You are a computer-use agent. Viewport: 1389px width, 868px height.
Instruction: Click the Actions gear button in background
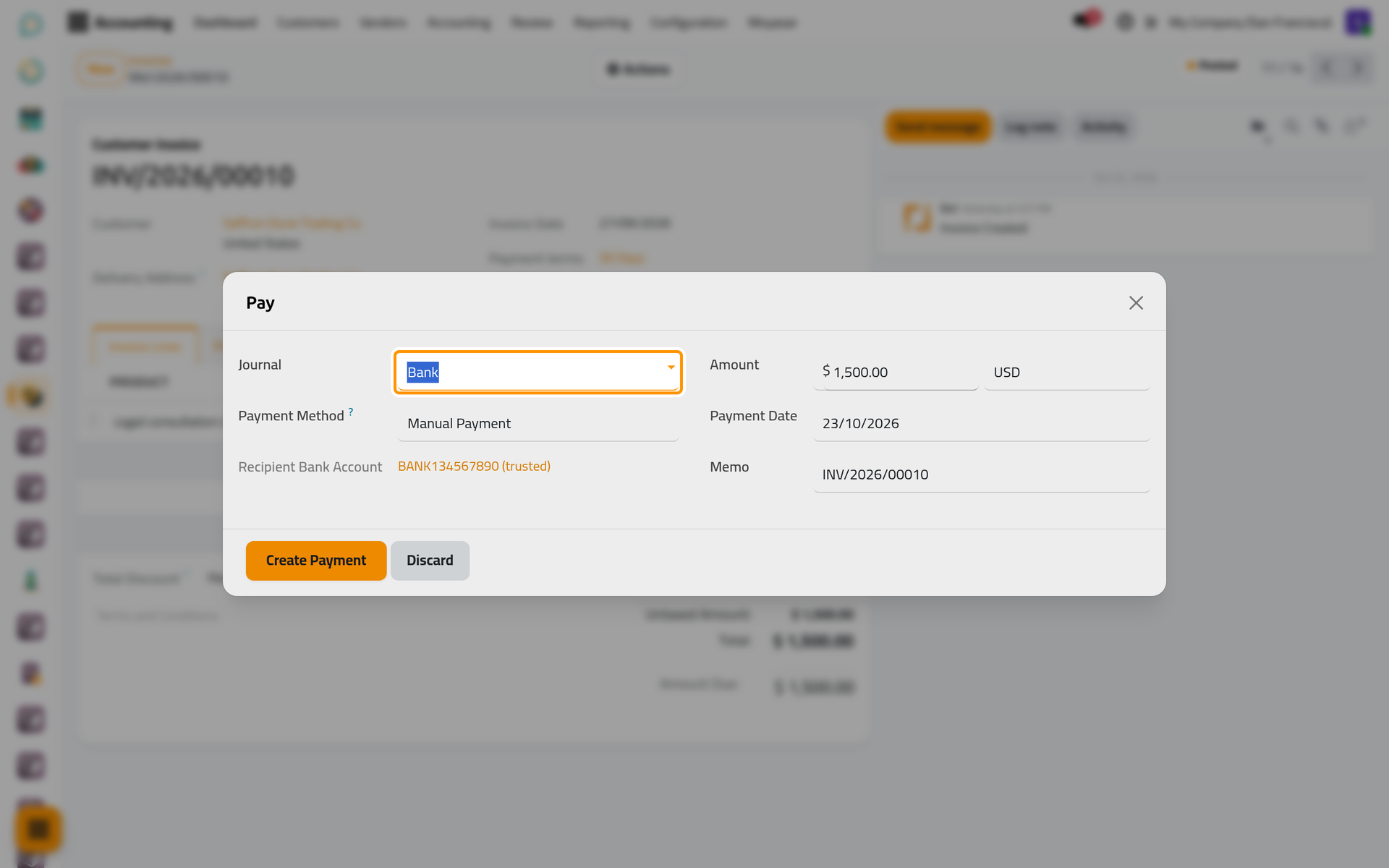click(x=638, y=69)
